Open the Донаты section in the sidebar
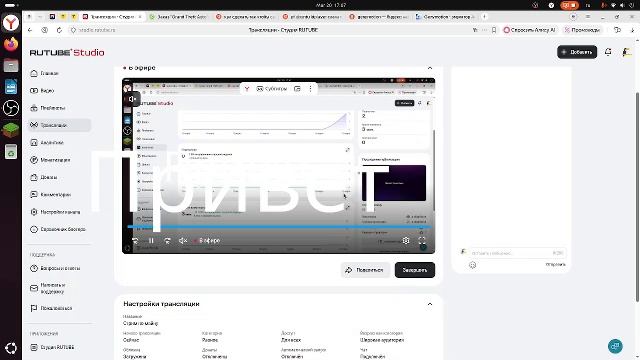The image size is (640, 360). 44,178
